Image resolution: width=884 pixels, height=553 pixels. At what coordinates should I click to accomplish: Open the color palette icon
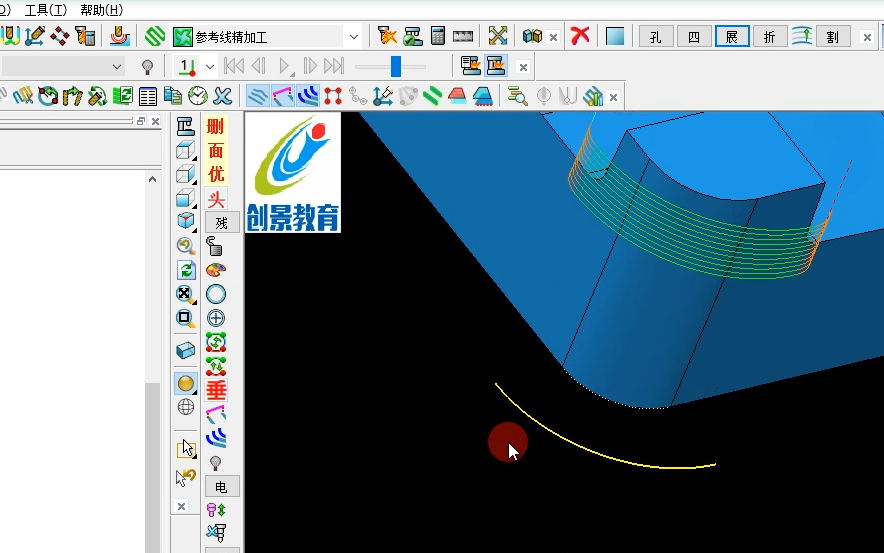click(215, 270)
